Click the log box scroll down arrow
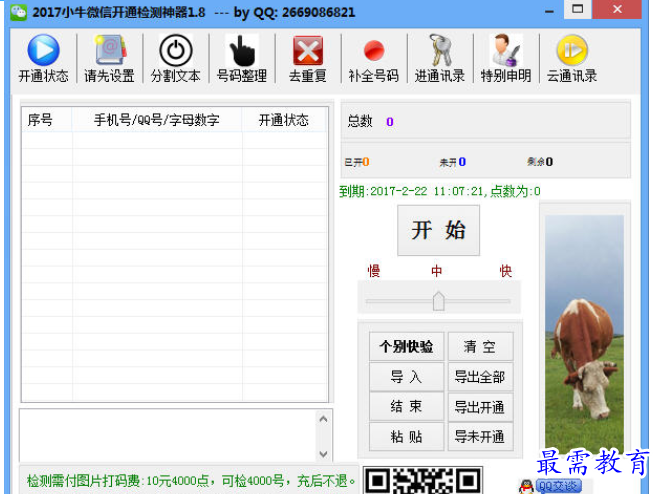The image size is (658, 494). [x=323, y=454]
